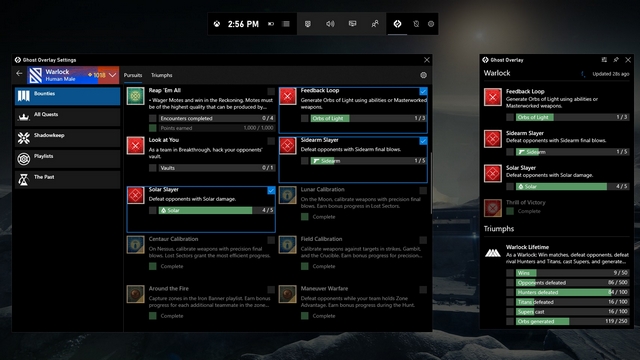
Task: Refresh the overlay data next to Updated
Action: click(583, 74)
